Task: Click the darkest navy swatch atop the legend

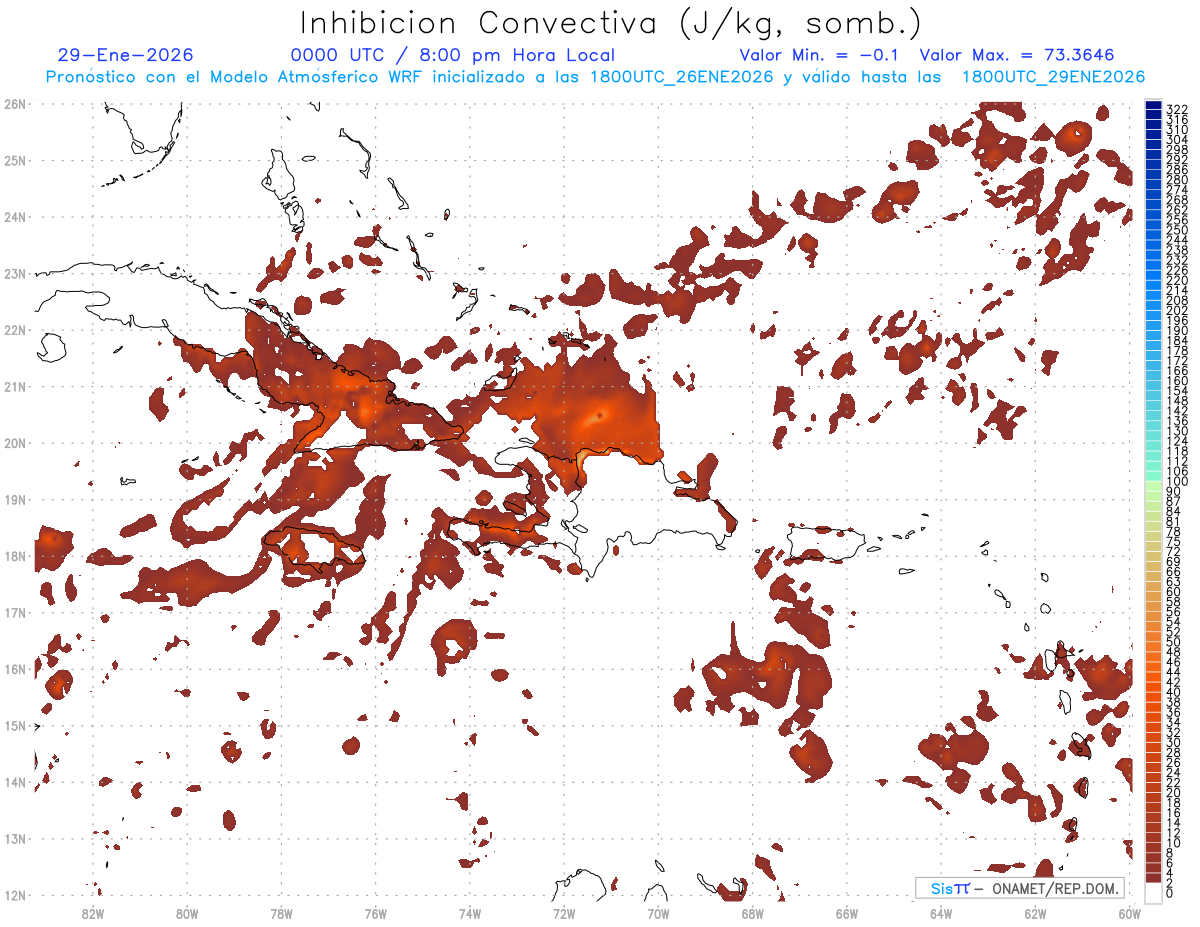Action: 1154,105
